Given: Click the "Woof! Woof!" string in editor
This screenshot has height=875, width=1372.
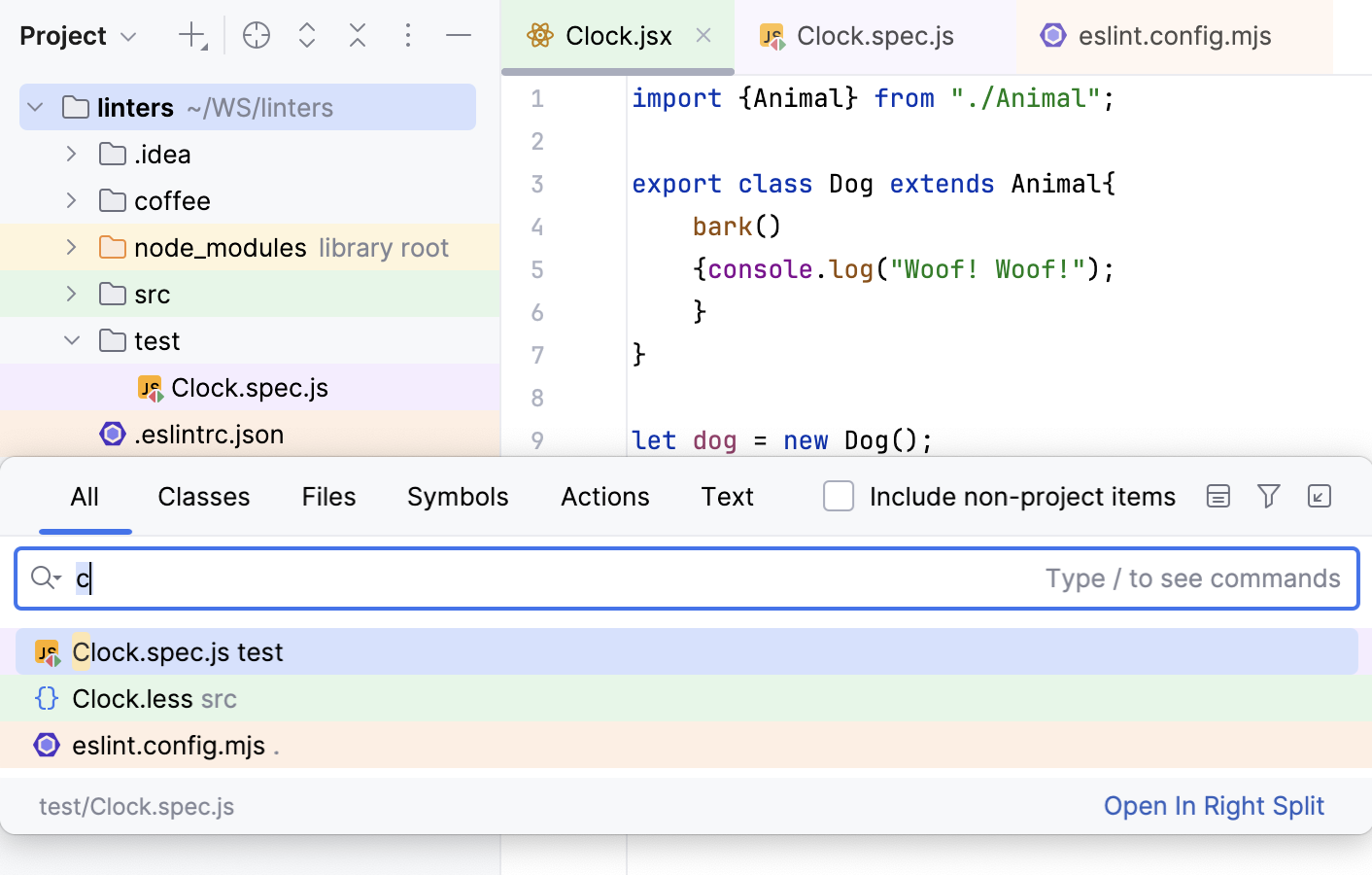Looking at the screenshot, I should coord(987,269).
